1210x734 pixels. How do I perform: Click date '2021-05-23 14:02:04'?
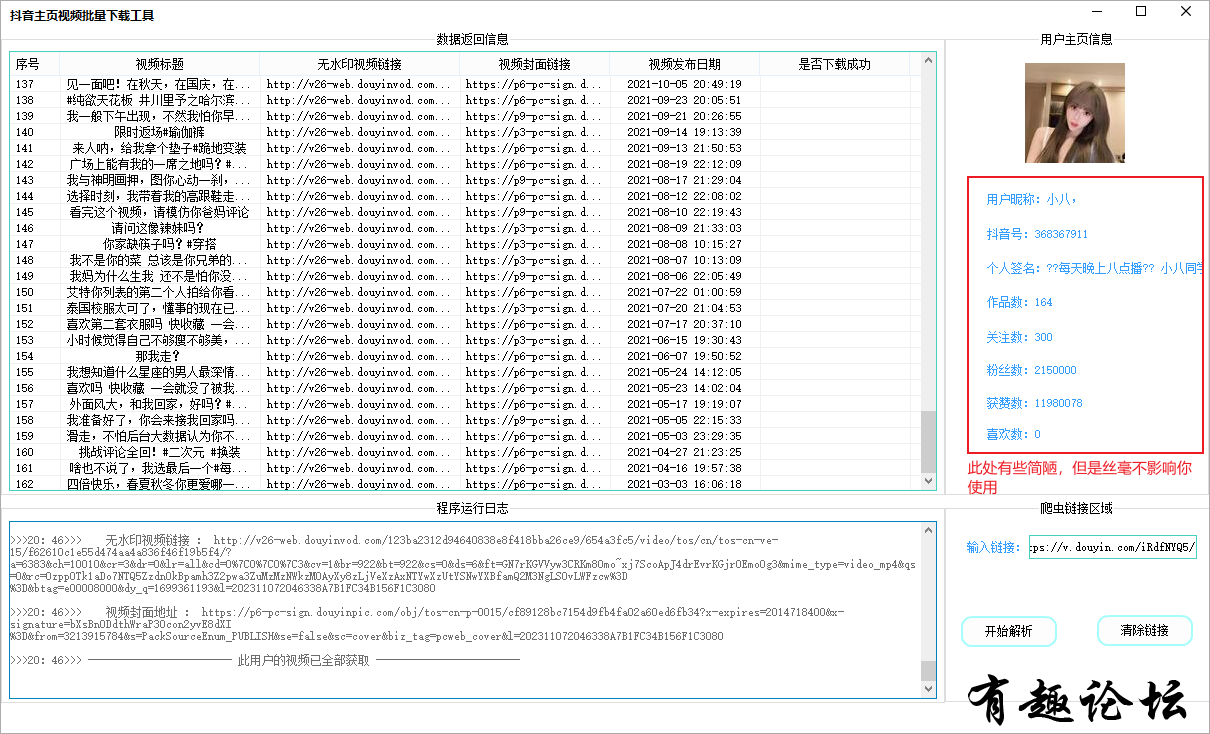tap(684, 388)
